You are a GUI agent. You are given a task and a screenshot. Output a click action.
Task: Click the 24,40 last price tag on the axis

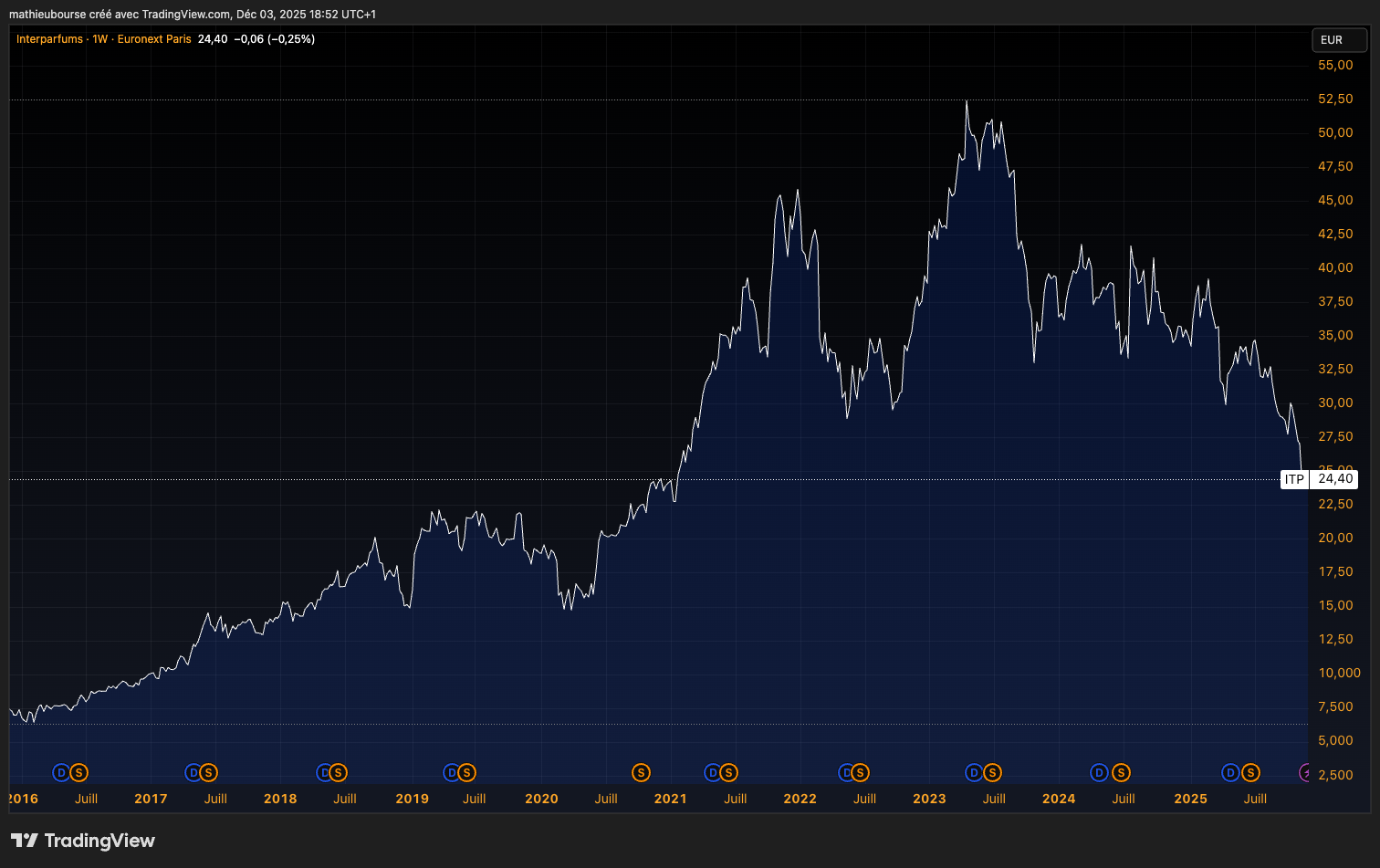pos(1335,479)
